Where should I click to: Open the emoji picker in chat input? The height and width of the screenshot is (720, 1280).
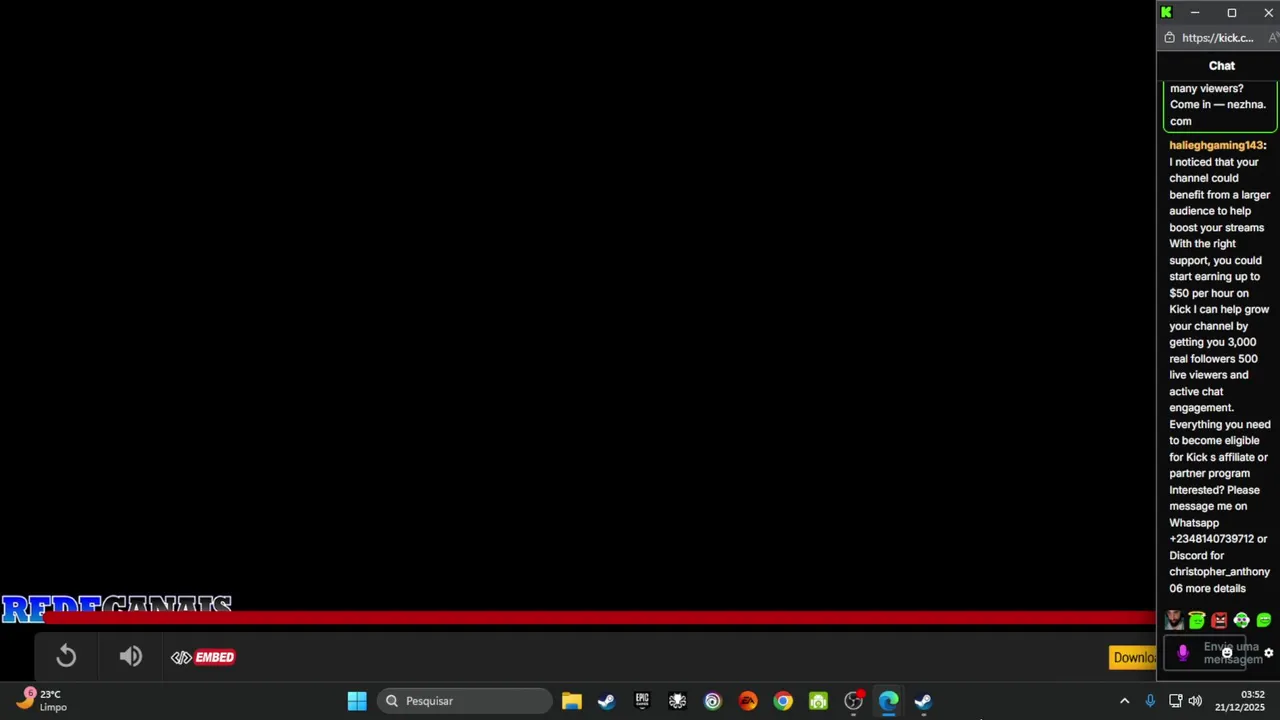coord(1227,653)
